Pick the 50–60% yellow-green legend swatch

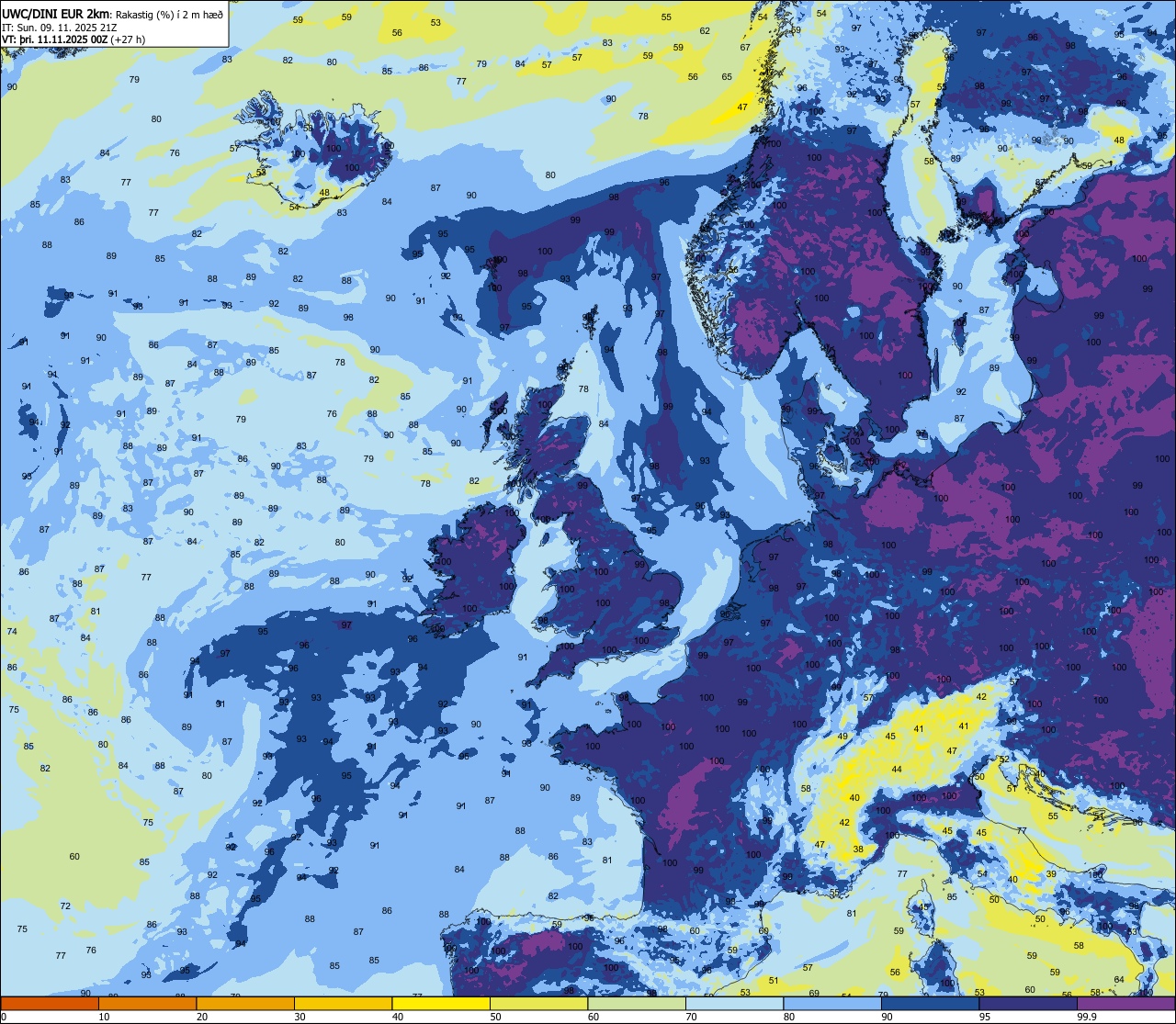538,1003
